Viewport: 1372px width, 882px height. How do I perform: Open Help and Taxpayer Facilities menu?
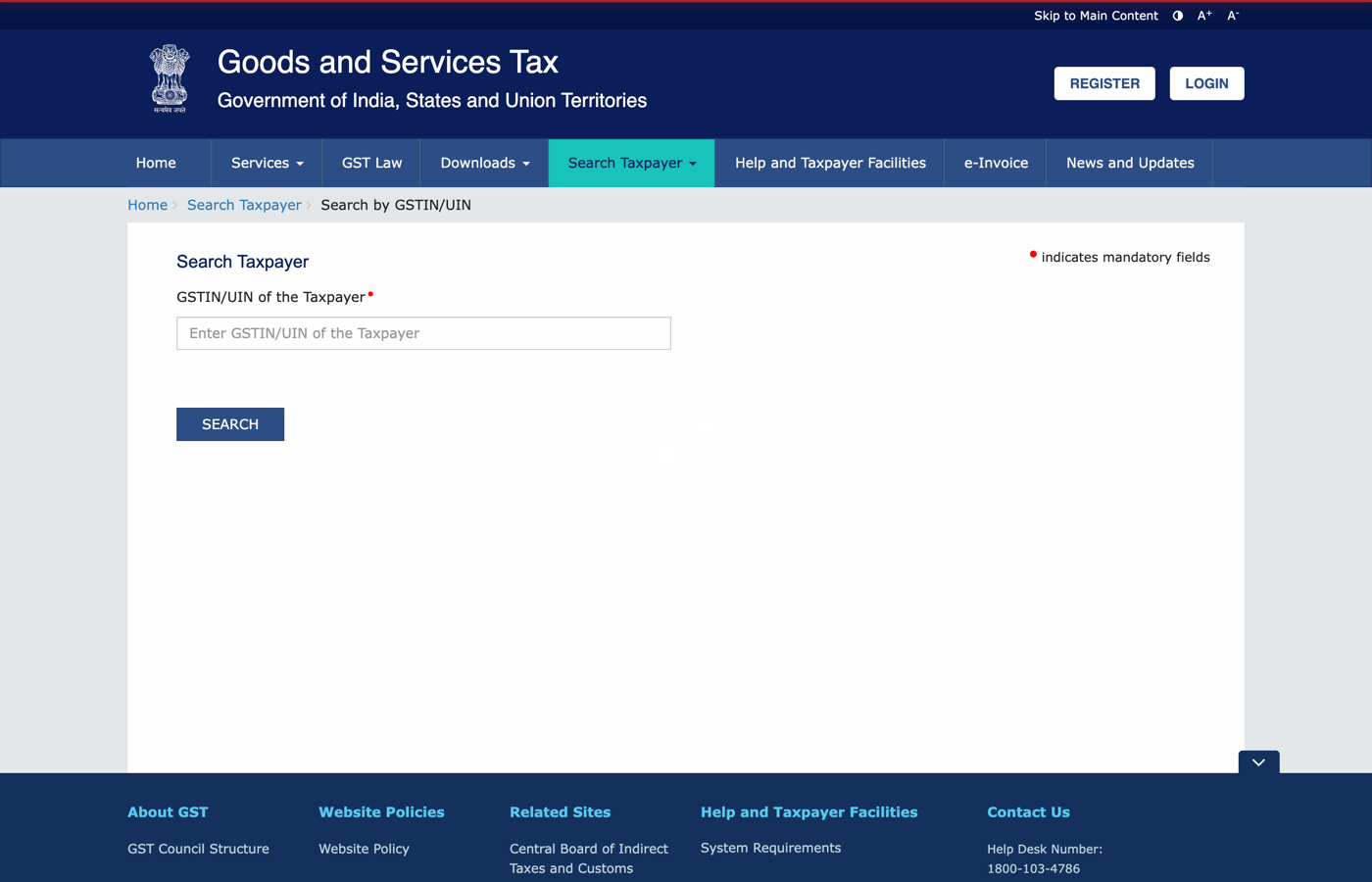[x=830, y=163]
